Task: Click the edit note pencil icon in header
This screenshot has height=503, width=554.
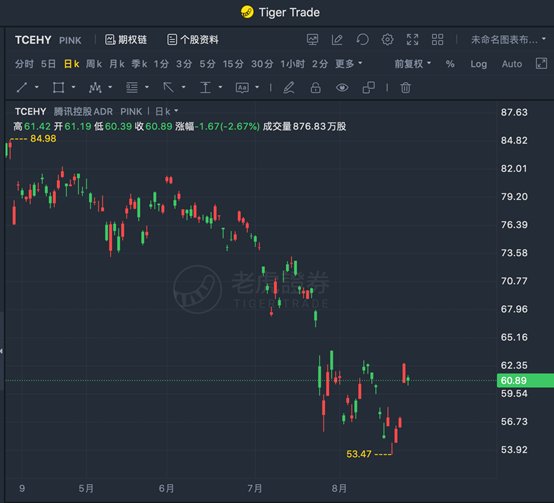Action: pos(337,40)
